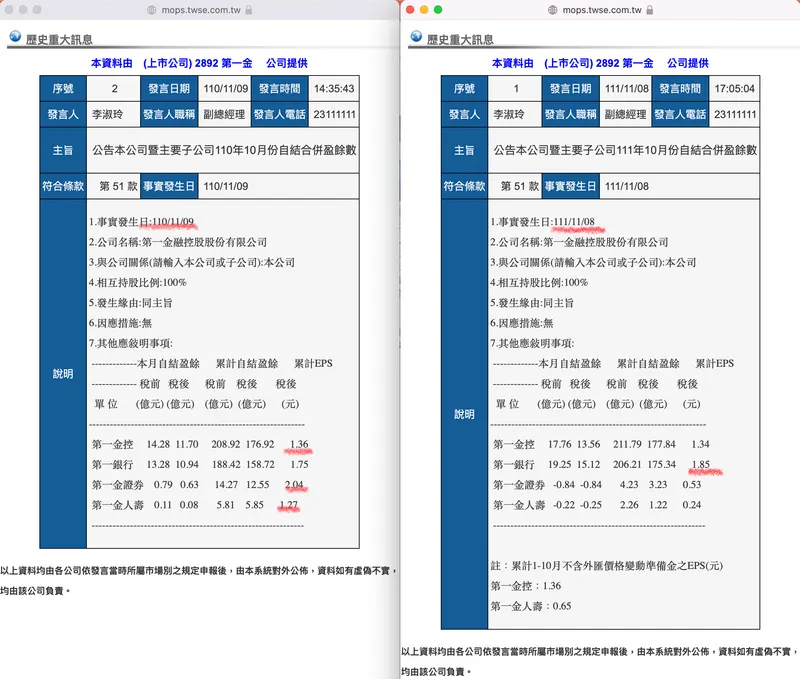Click the 累計自結盈餘 column heading in the right window
Screen dimensions: 800x679
click(x=648, y=363)
